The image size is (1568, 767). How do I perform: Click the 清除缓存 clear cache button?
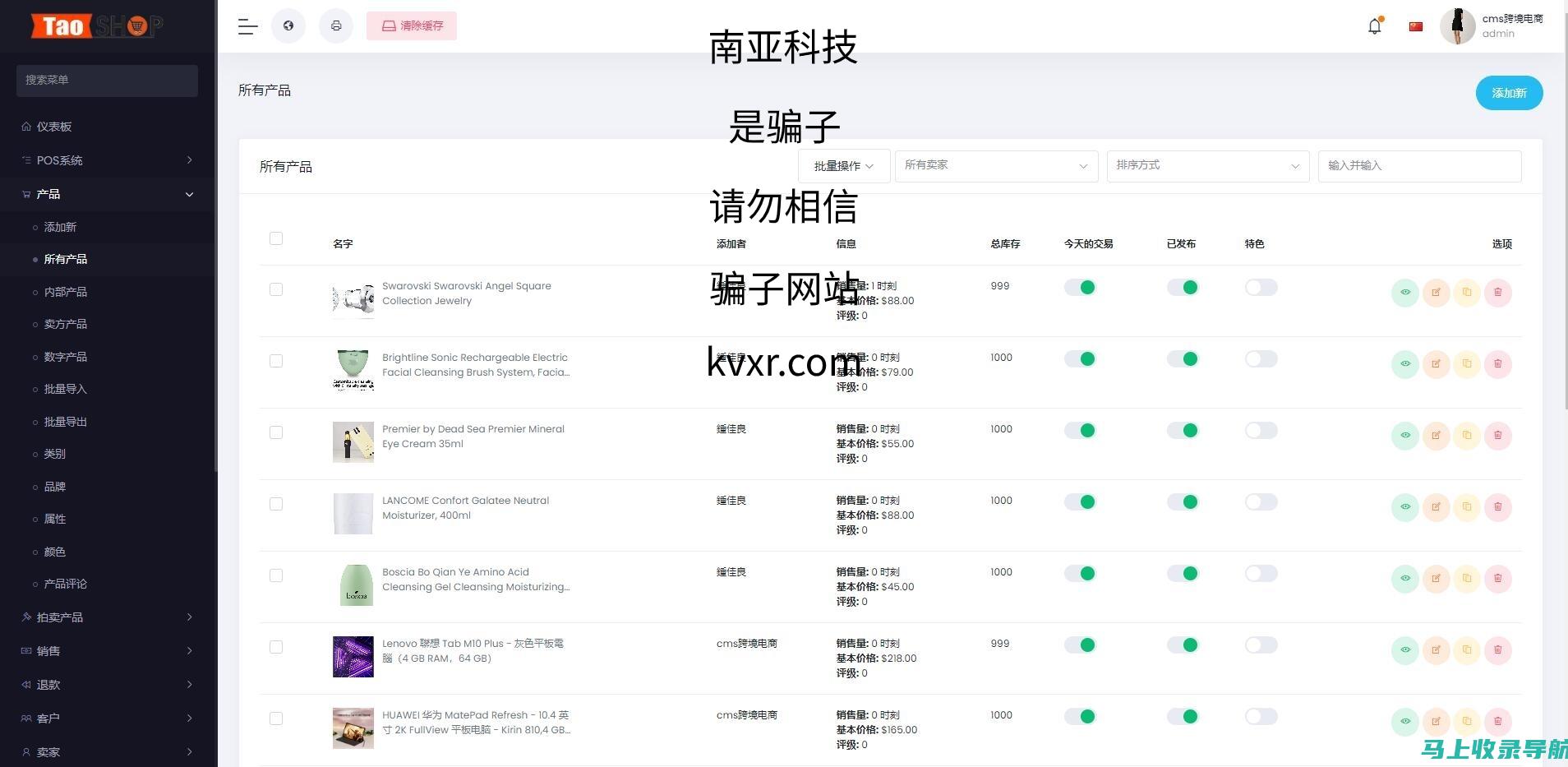point(412,25)
